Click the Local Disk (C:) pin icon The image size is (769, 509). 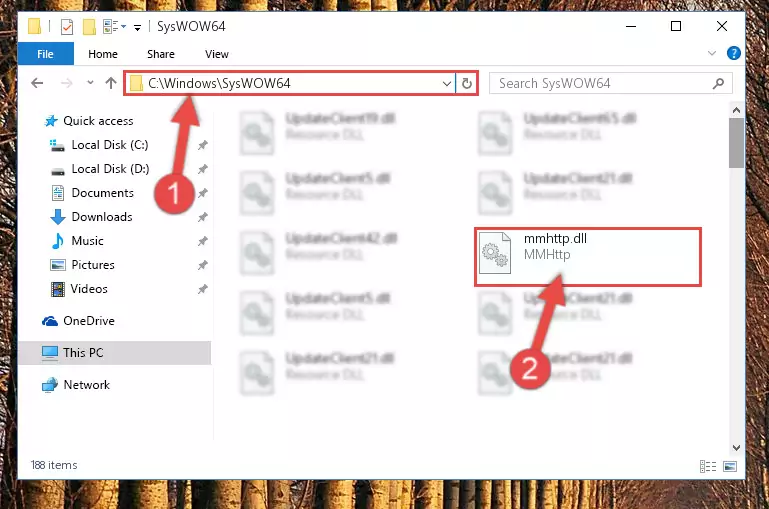203,145
